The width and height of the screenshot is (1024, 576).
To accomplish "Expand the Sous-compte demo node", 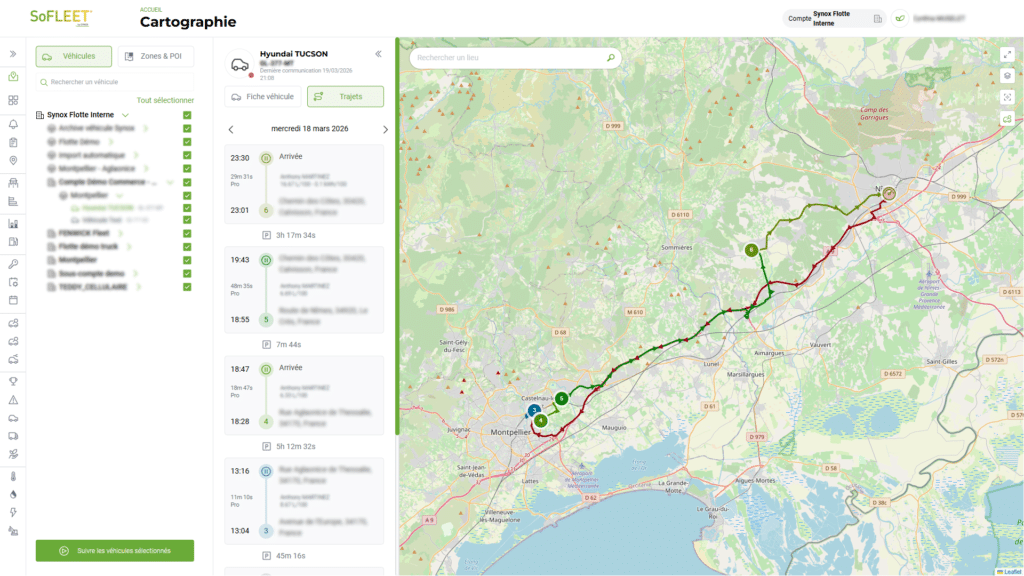I will (x=135, y=274).
